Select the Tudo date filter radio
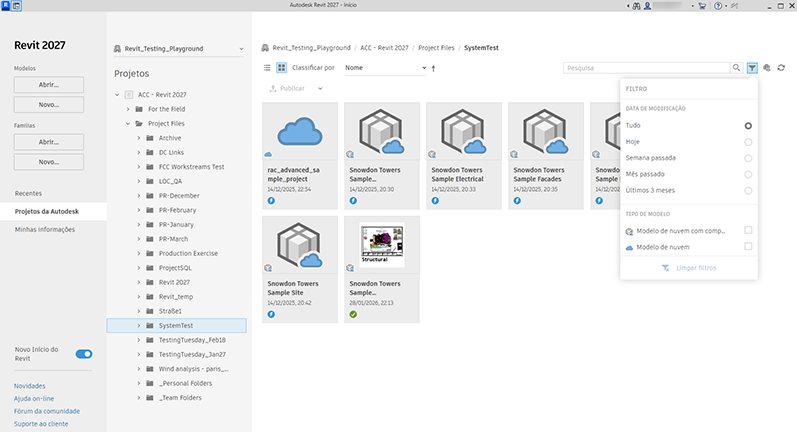The height and width of the screenshot is (432, 797). pyautogui.click(x=748, y=126)
